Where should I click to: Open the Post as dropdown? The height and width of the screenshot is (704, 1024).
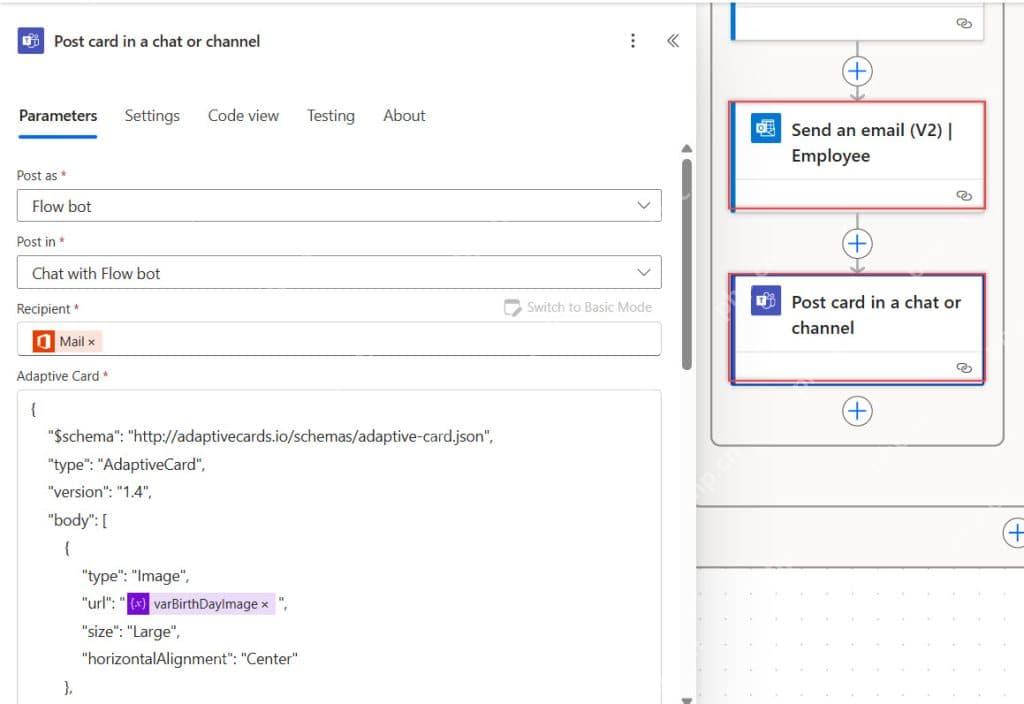pyautogui.click(x=339, y=206)
